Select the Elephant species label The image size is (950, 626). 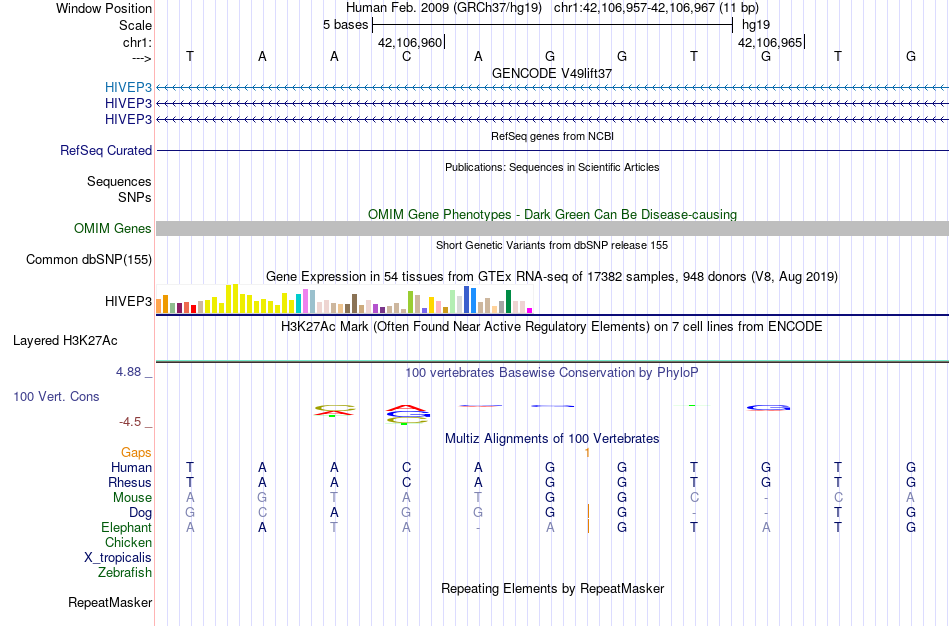point(127,527)
